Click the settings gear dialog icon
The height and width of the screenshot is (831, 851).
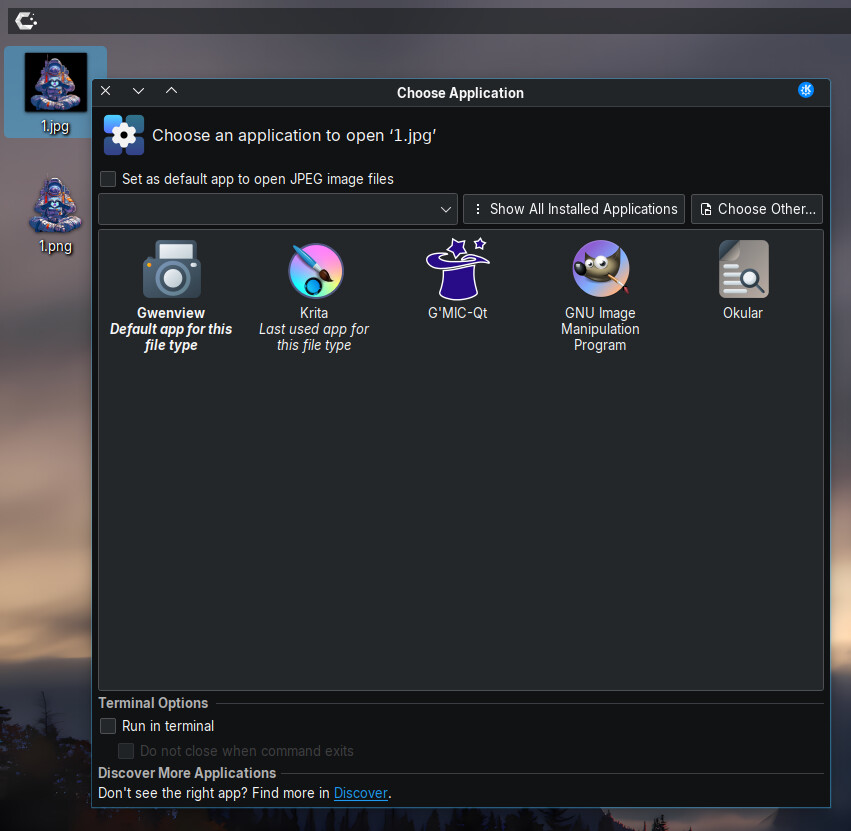click(124, 135)
